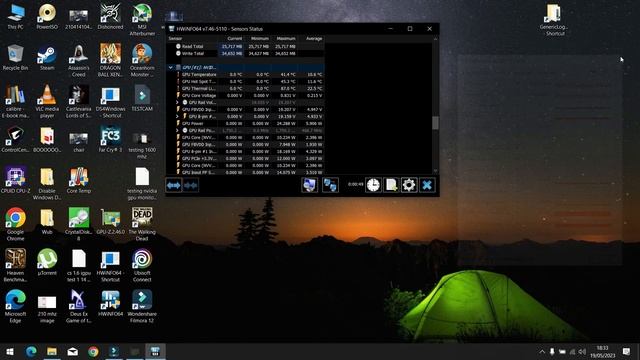The image size is (640, 360).
Task: Select the MSI Afterburner desktop icon
Action: tap(142, 20)
